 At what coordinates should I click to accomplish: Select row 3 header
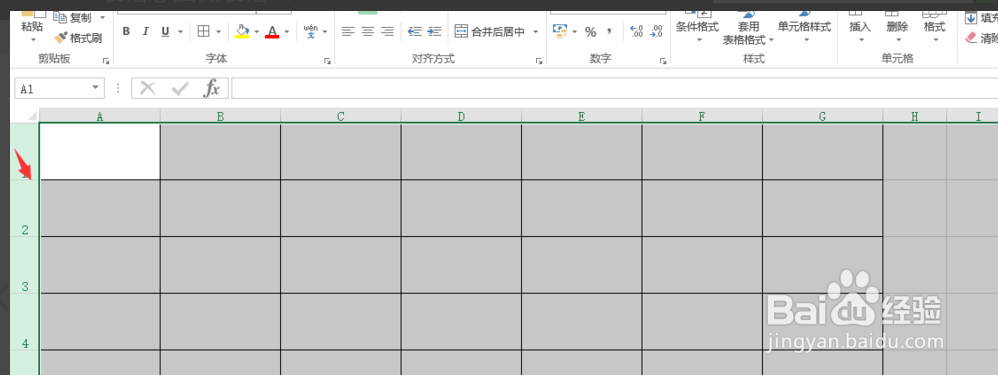(25, 265)
